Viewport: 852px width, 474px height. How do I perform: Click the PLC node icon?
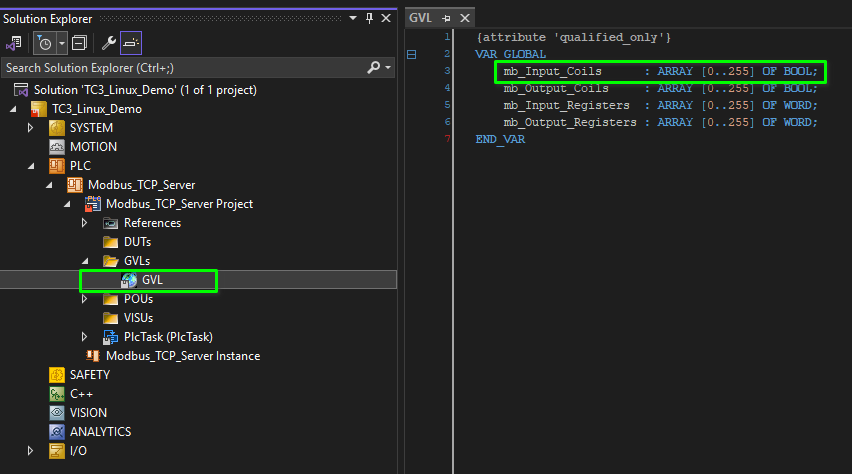(x=57, y=166)
